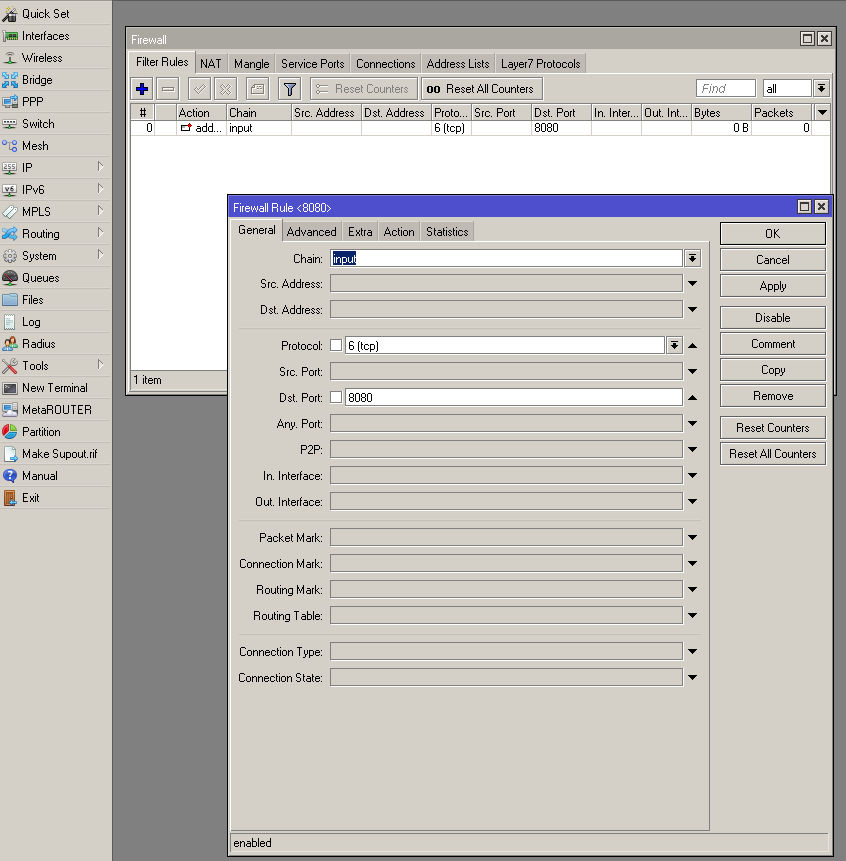The image size is (846, 861).
Task: Launch New Terminal
Action: 55,388
